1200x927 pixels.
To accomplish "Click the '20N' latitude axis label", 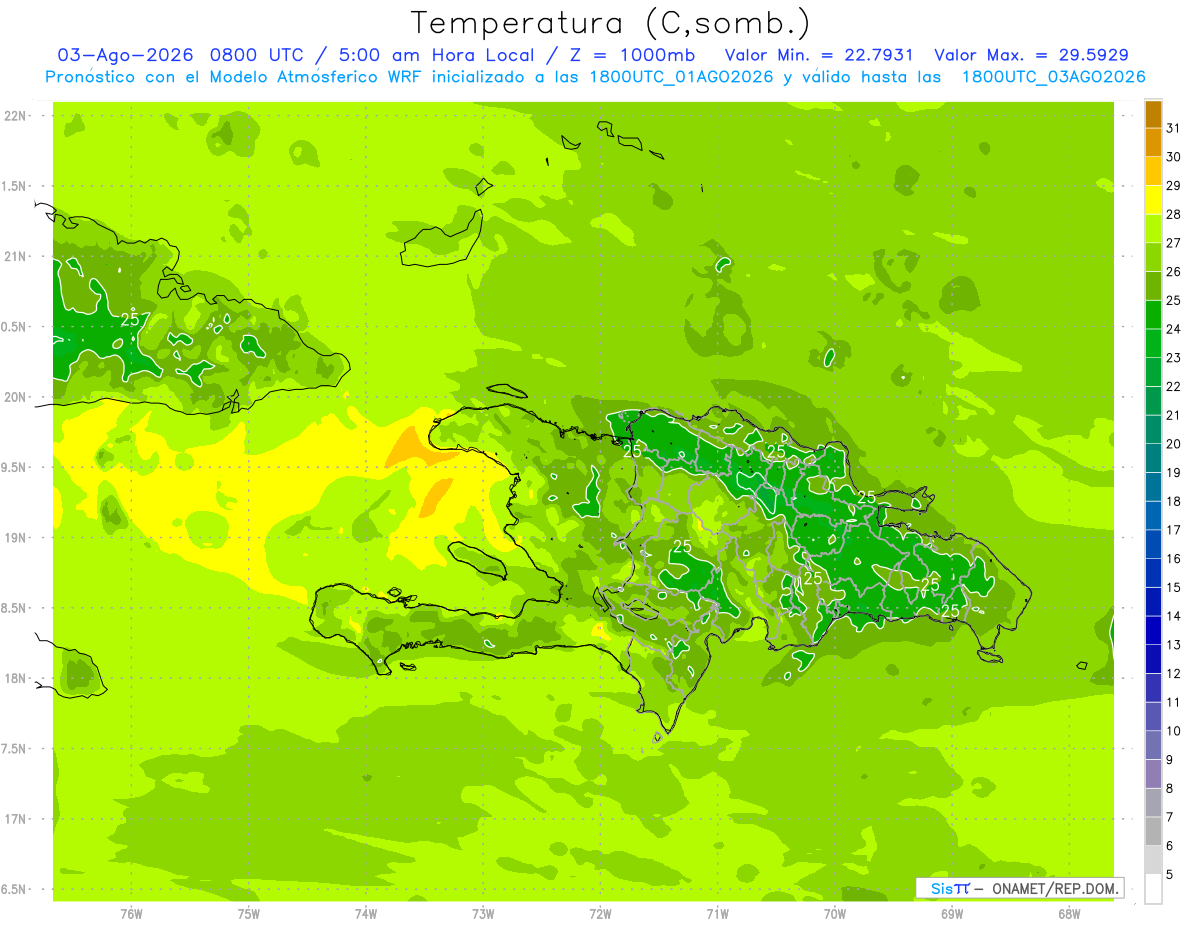I will pos(15,397).
